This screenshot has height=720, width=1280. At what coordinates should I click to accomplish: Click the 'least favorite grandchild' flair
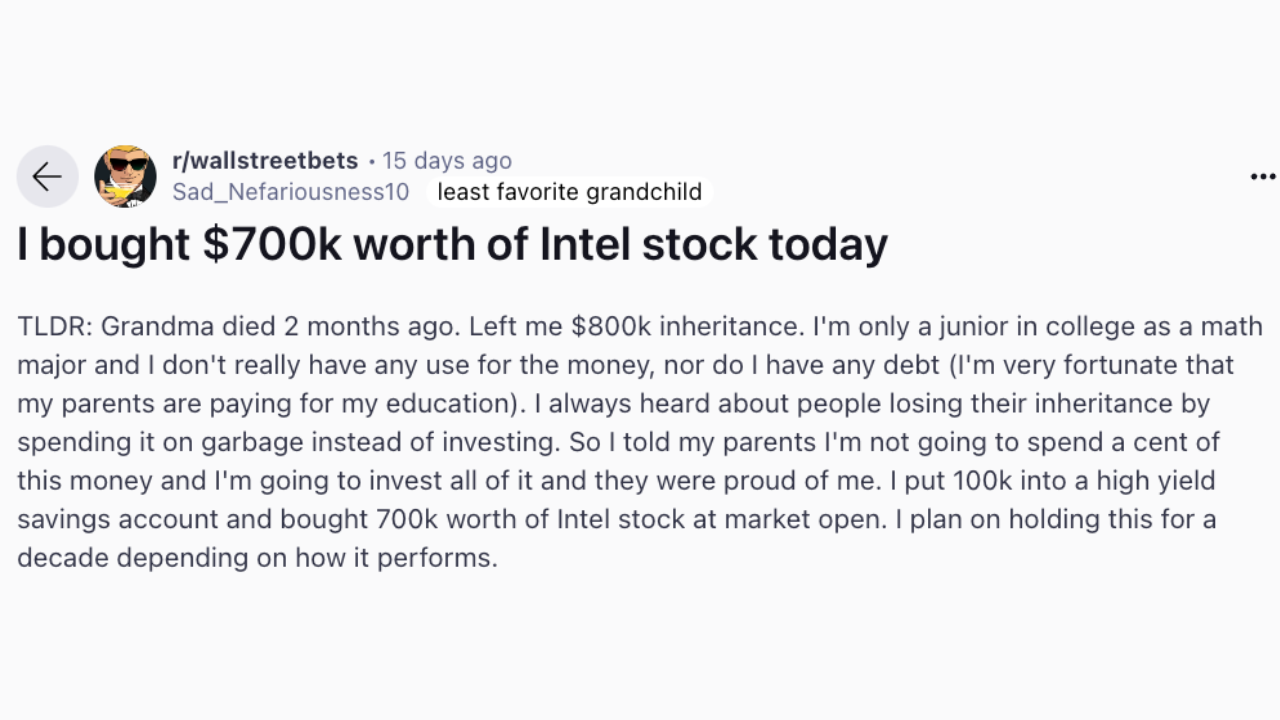point(569,192)
